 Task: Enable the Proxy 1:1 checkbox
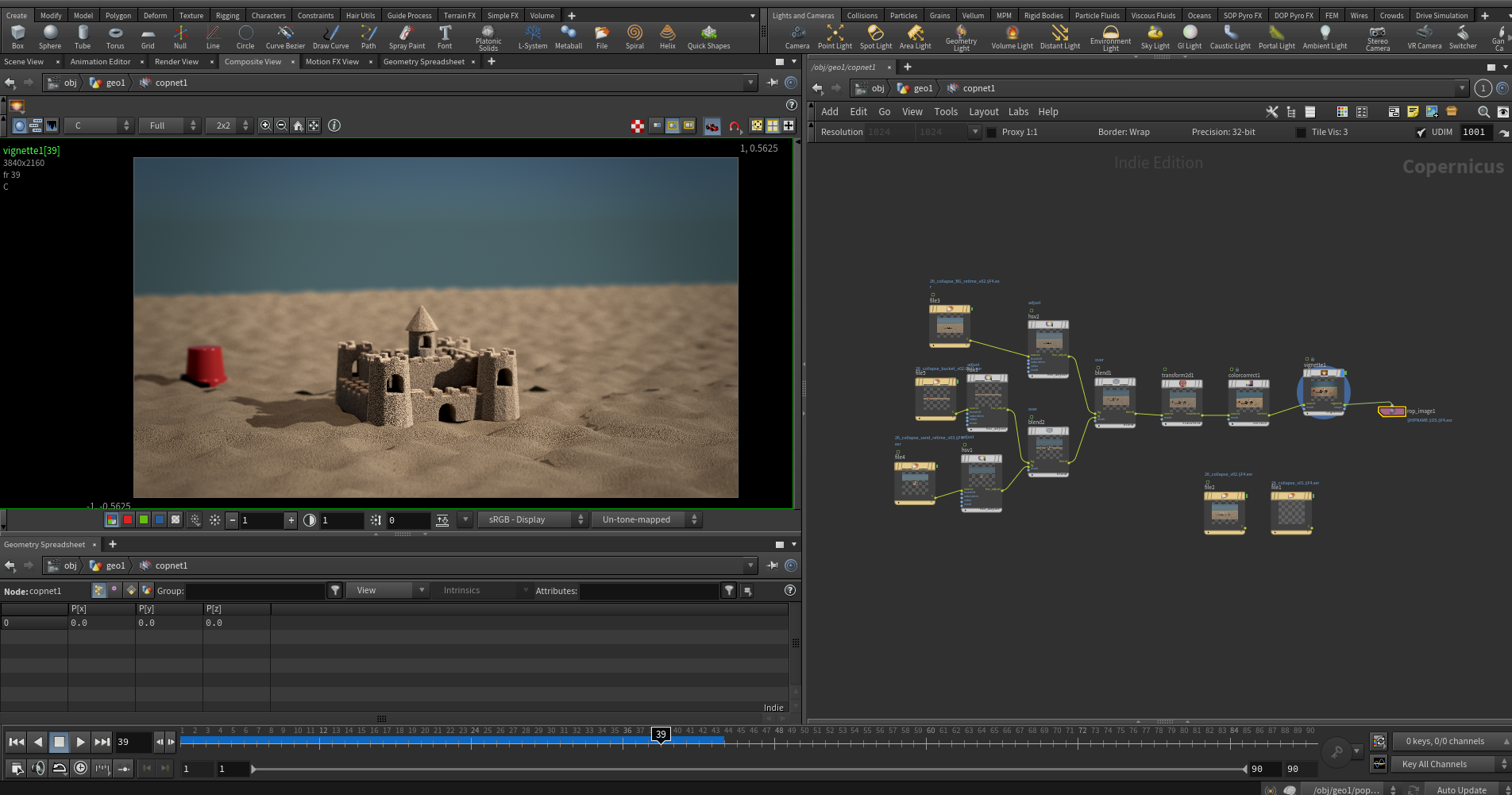pyautogui.click(x=991, y=133)
